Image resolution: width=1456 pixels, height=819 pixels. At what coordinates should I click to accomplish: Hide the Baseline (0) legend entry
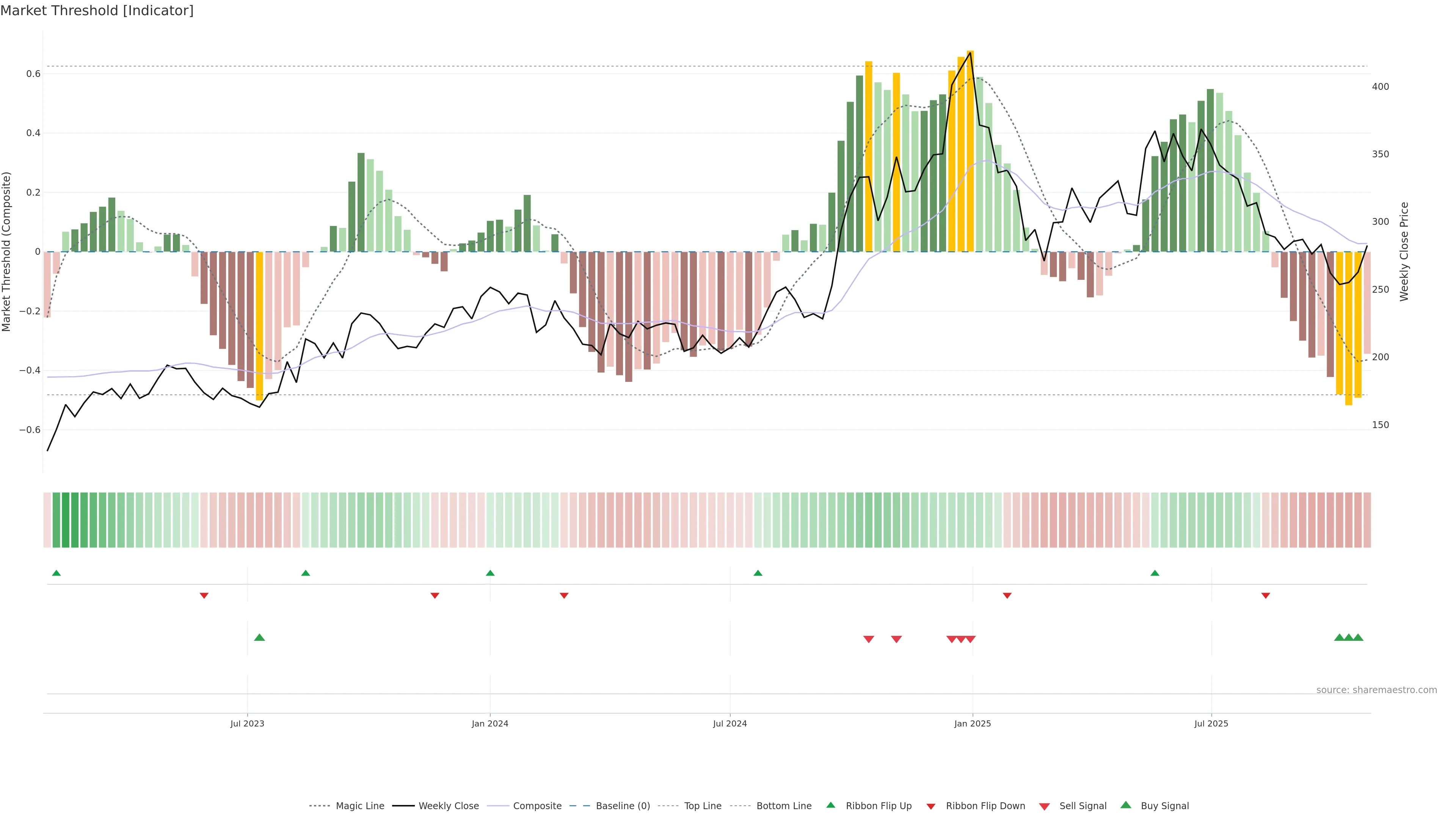tap(623, 806)
